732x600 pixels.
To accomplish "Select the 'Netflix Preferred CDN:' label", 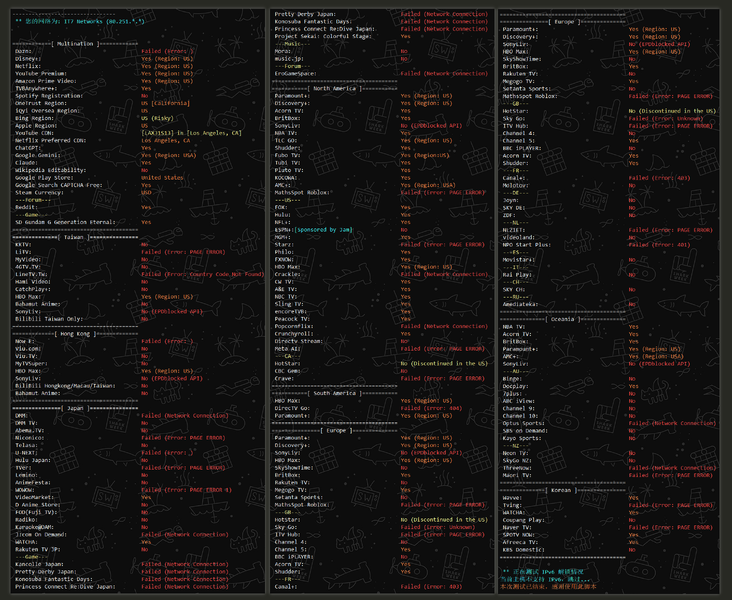I will click(50, 141).
